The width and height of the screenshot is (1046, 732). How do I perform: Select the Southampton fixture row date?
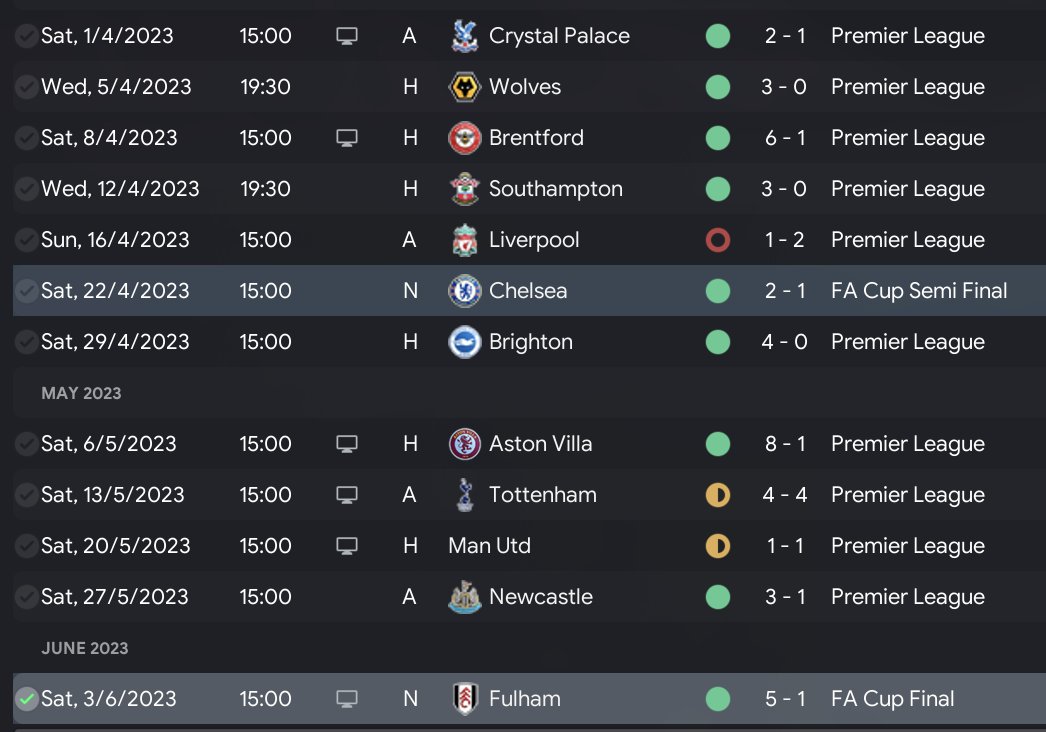120,189
